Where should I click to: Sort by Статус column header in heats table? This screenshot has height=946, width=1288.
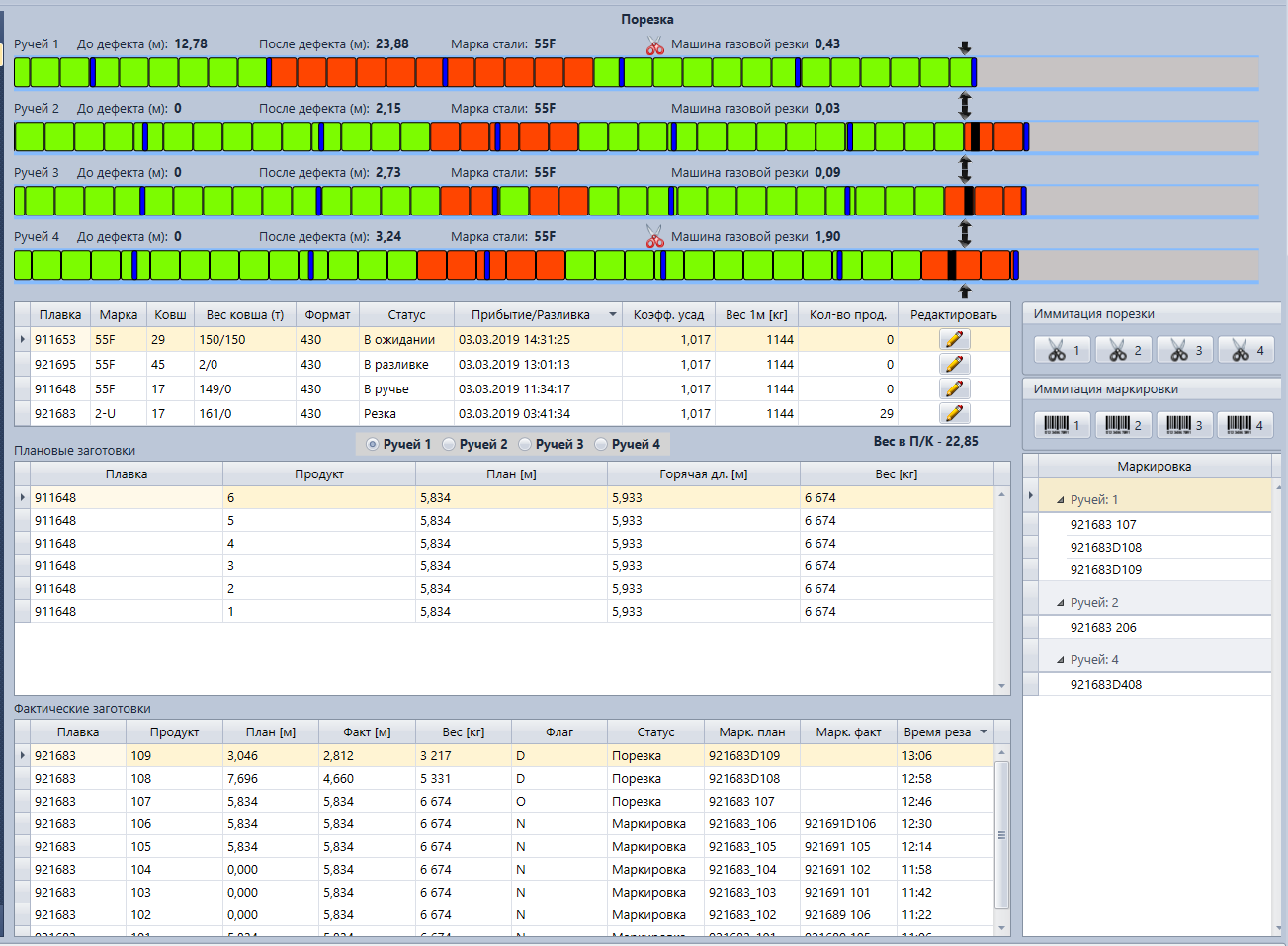[x=406, y=315]
